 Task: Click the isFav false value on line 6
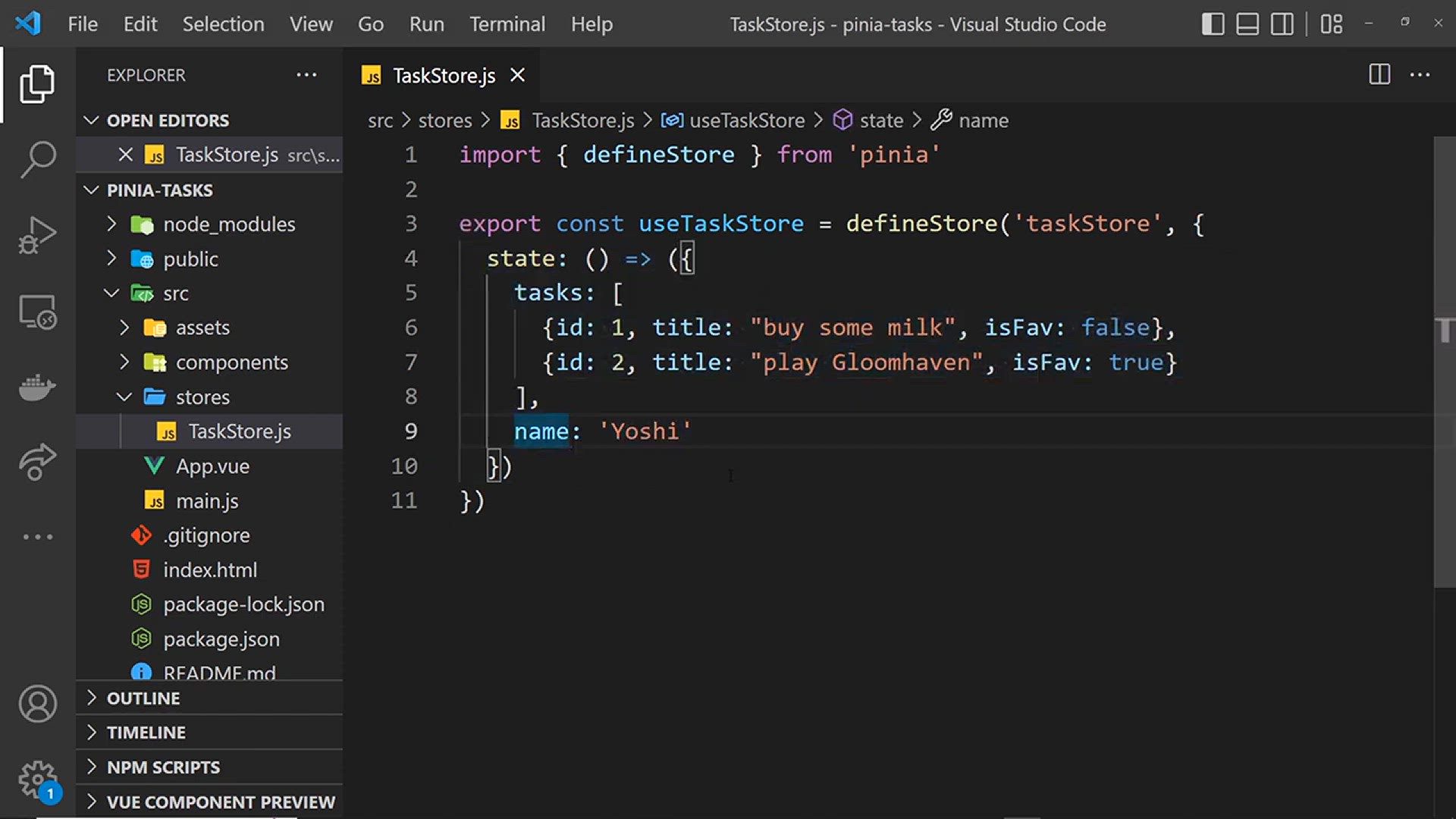(x=1115, y=328)
